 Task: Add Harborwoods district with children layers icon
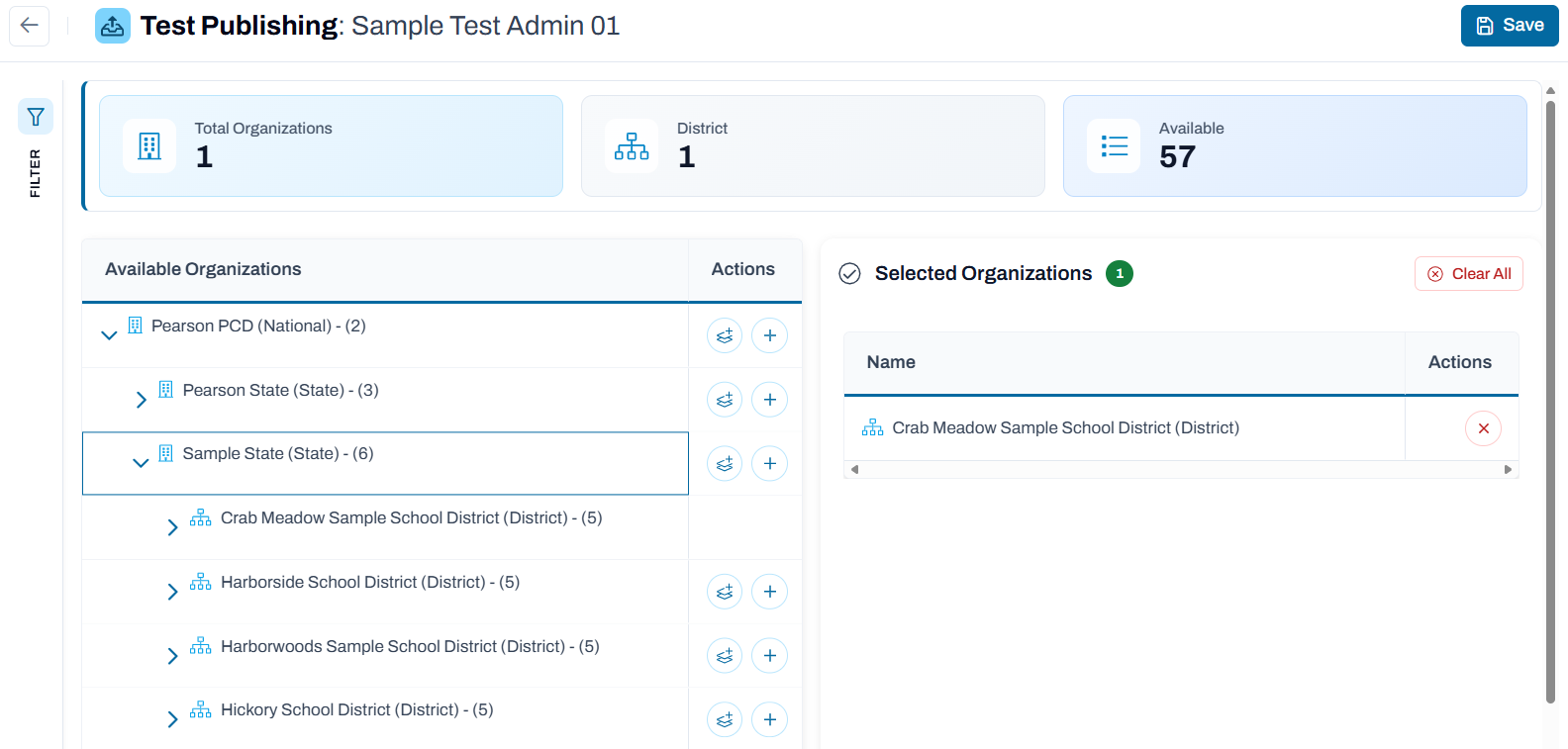click(725, 656)
